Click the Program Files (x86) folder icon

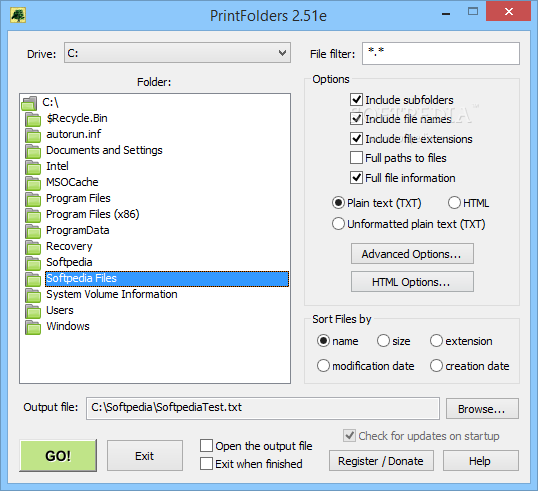pos(33,215)
